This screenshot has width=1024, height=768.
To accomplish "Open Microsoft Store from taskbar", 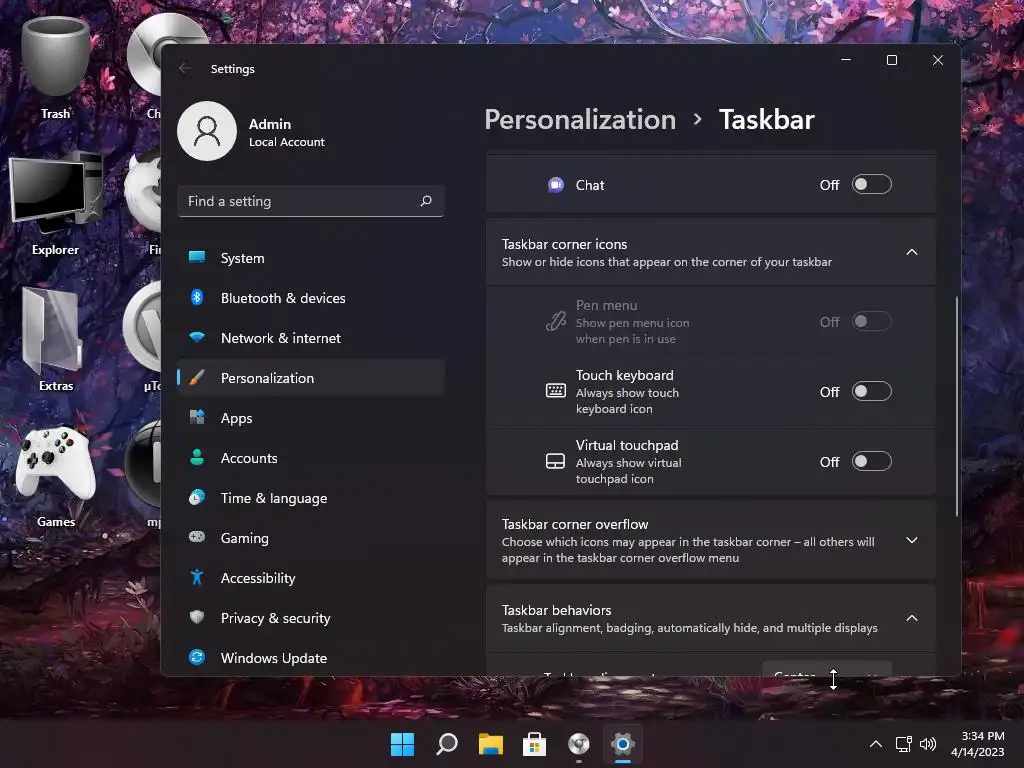I will (534, 744).
